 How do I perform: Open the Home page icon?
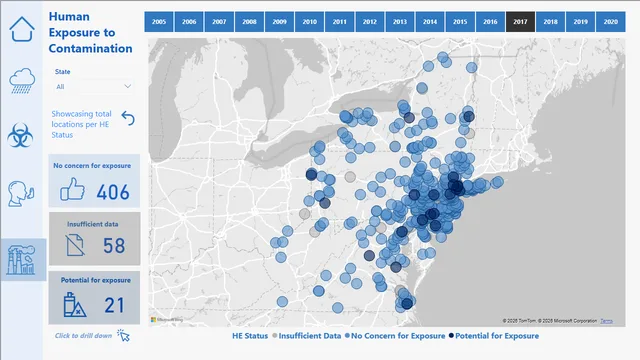(22, 29)
